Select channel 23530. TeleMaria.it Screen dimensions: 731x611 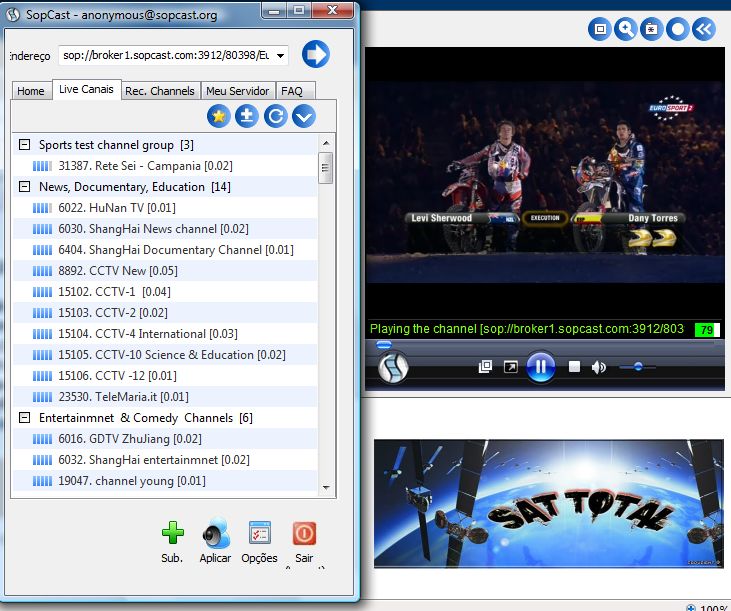tap(165, 397)
